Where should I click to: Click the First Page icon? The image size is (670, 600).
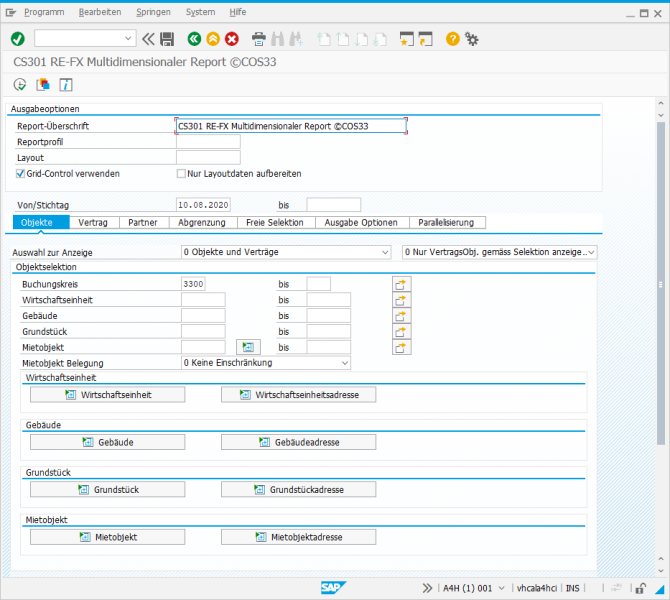(x=323, y=39)
